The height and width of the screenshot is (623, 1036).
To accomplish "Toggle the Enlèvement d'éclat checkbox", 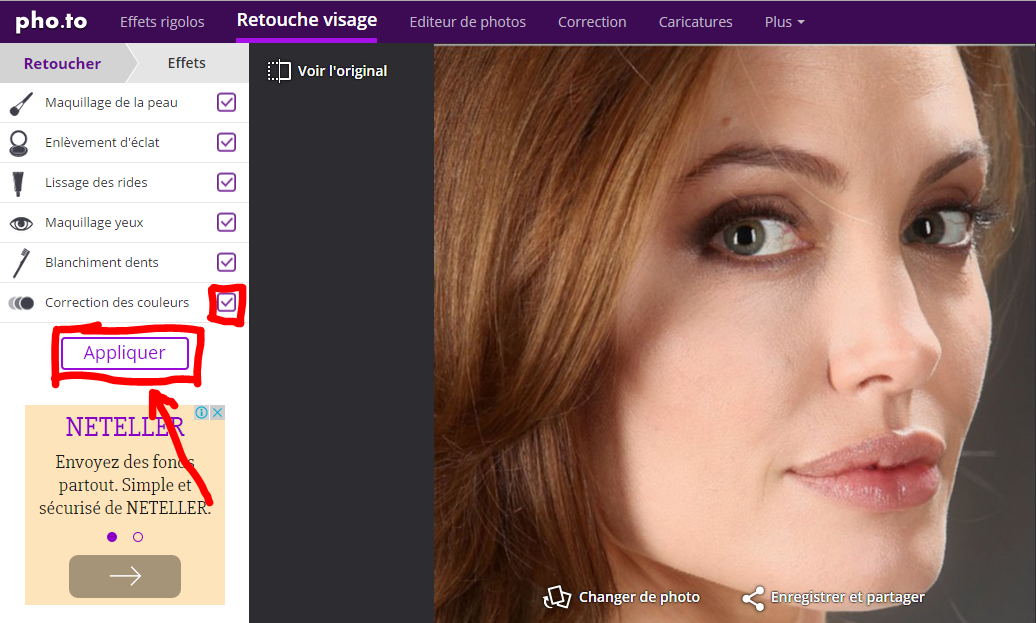I will [227, 142].
